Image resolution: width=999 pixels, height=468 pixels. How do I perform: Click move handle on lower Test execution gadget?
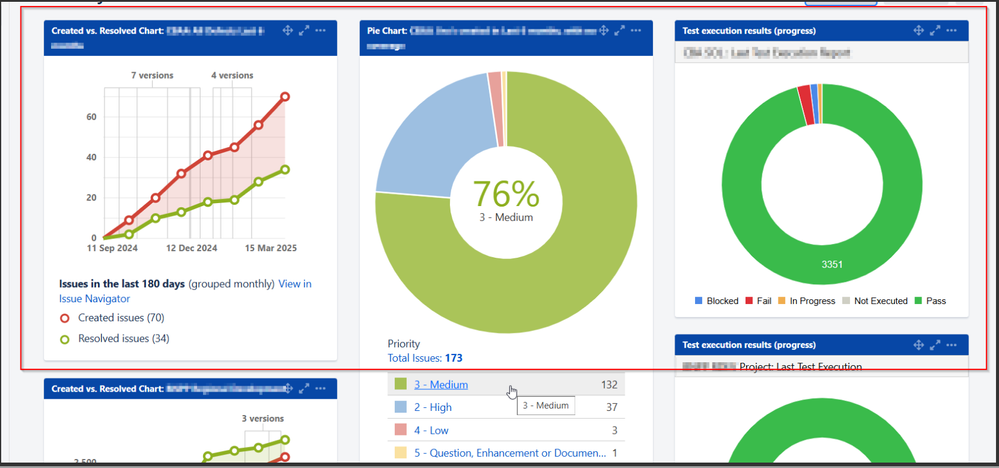click(918, 345)
